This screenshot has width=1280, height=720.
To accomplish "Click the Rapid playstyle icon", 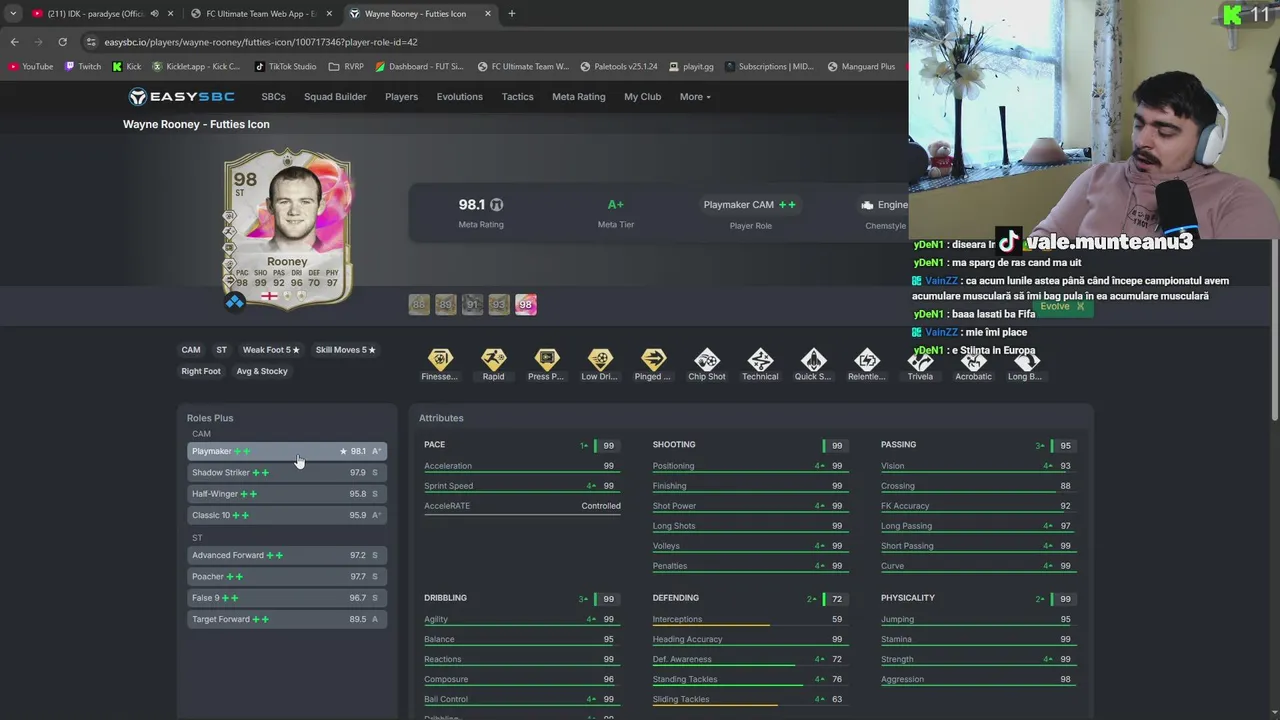I will pos(493,359).
